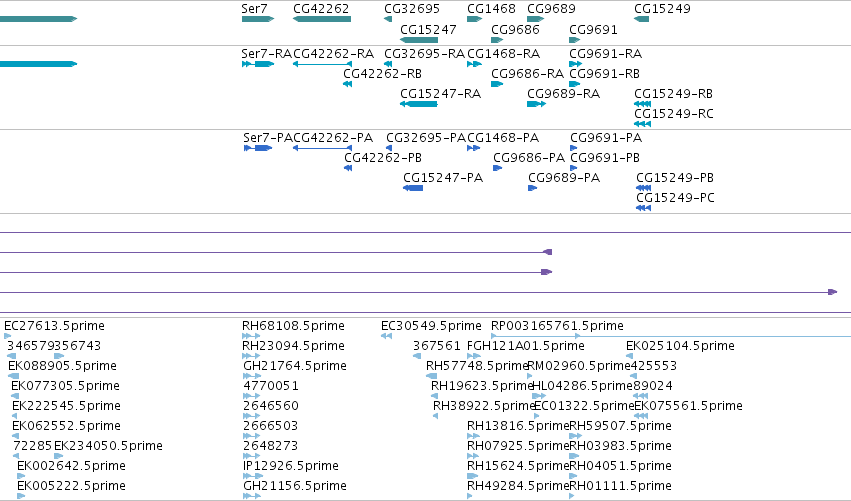Click the EK002642.5prime EST label
The width and height of the screenshot is (851, 501).
tap(72, 466)
